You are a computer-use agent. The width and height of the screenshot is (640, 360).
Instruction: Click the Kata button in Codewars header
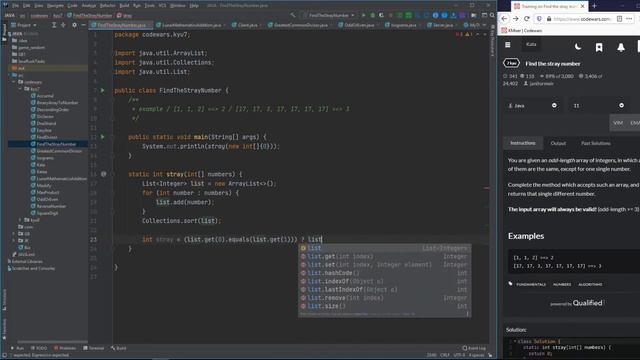[x=531, y=44]
